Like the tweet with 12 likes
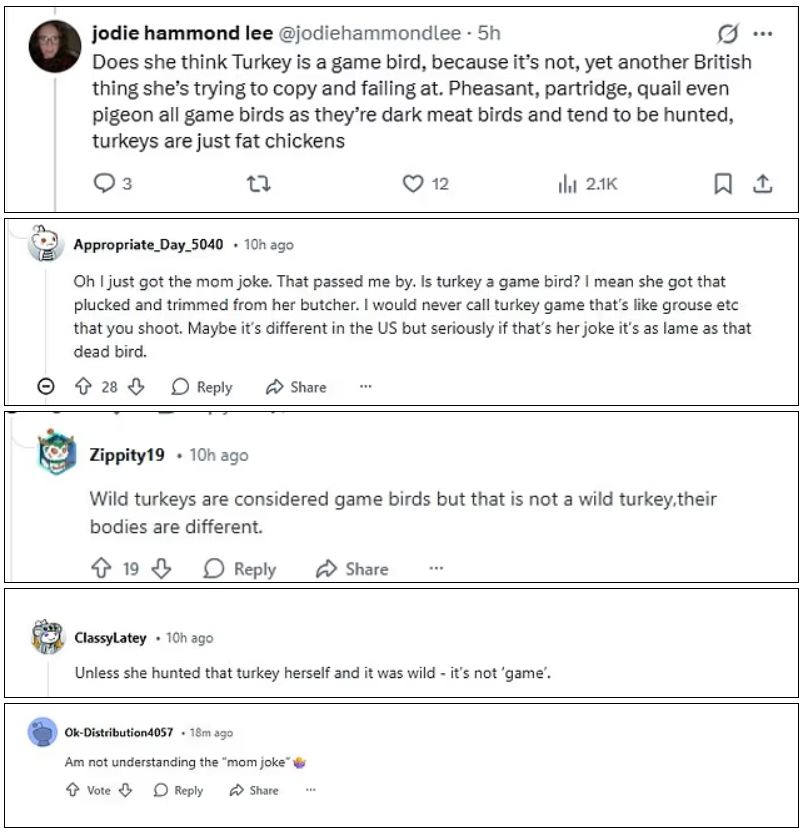 coord(413,184)
